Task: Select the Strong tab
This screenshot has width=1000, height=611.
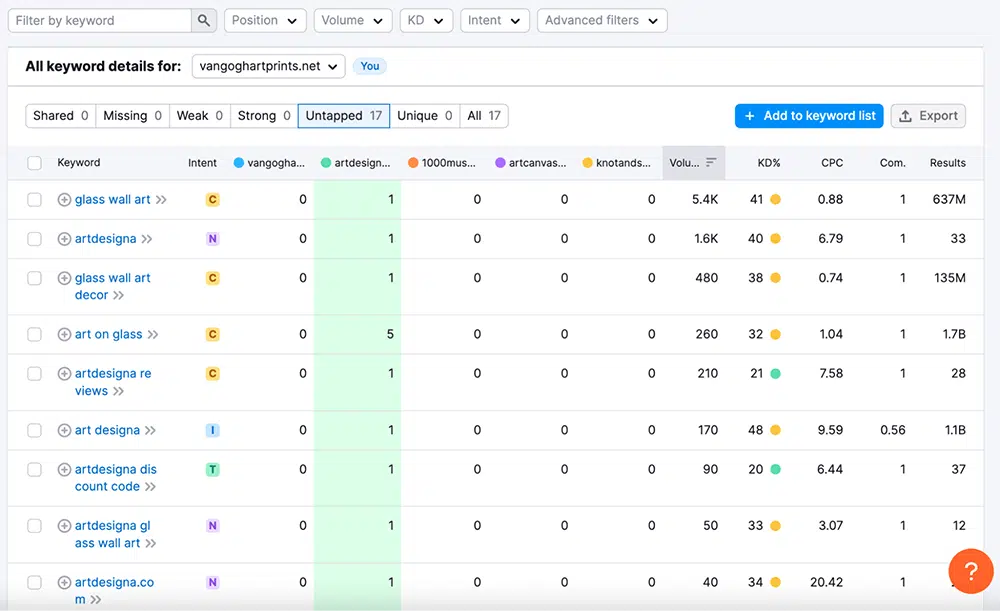Action: 264,115
